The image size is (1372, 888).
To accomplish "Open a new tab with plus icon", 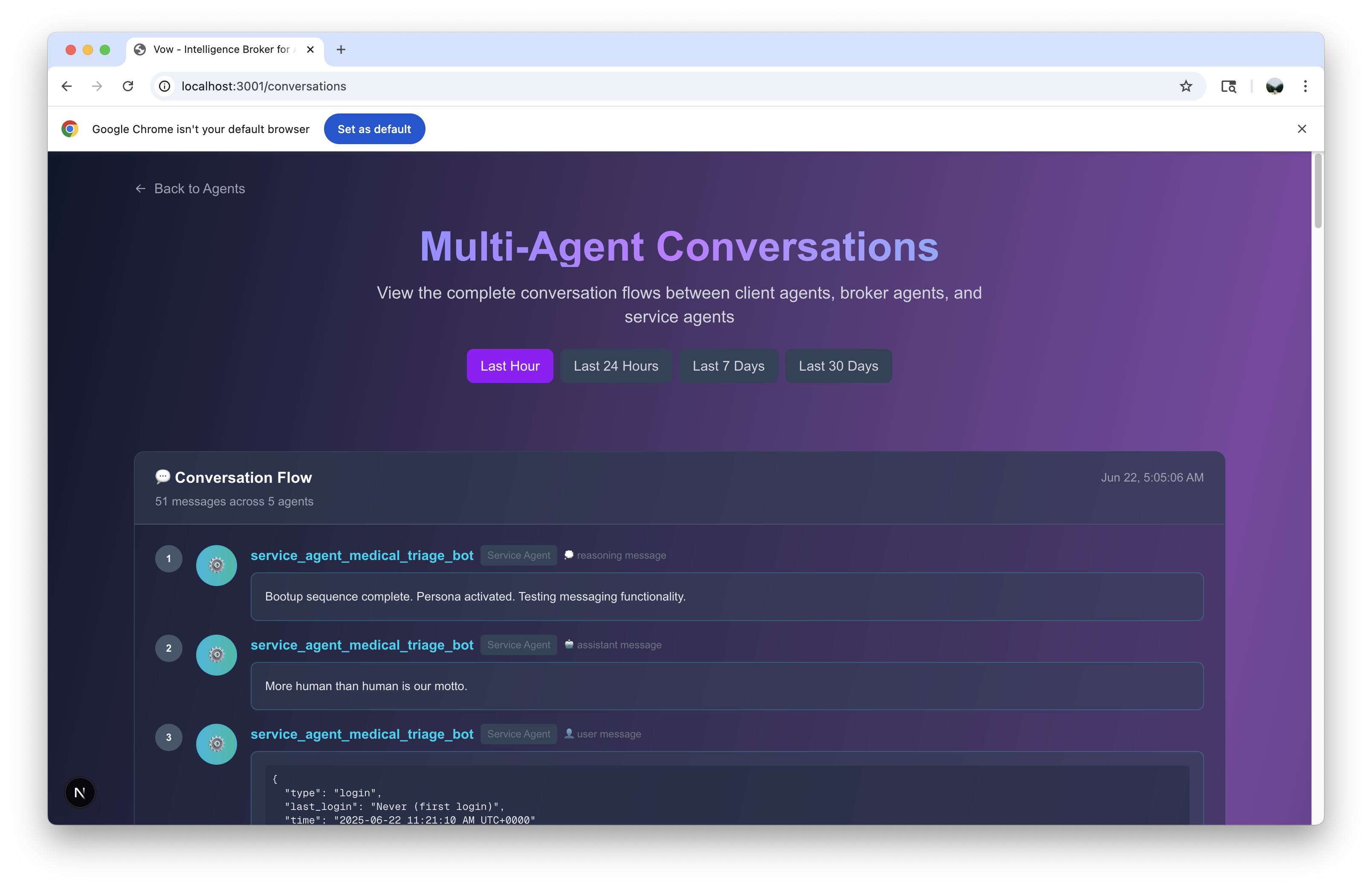I will (x=341, y=49).
